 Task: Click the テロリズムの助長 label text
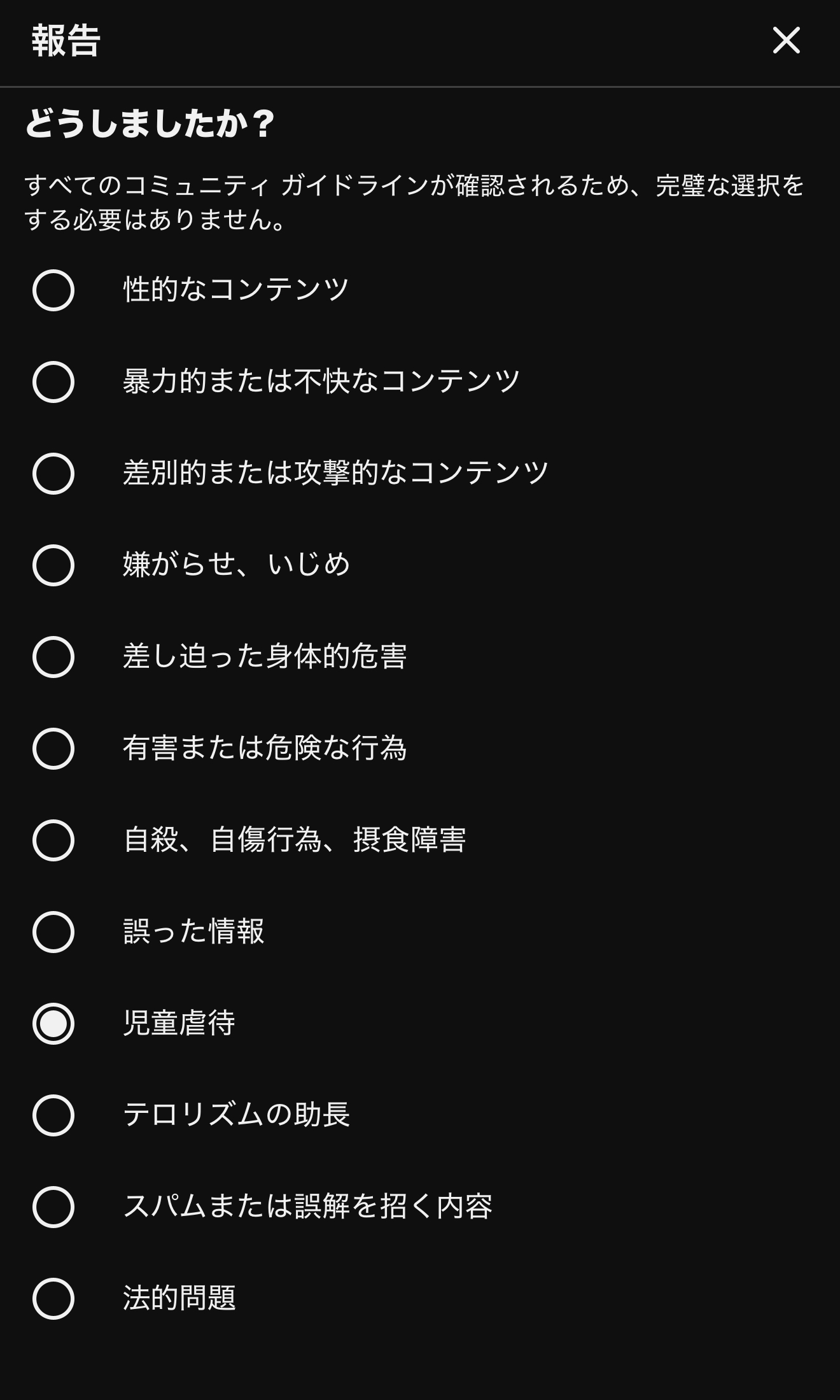tap(236, 1115)
